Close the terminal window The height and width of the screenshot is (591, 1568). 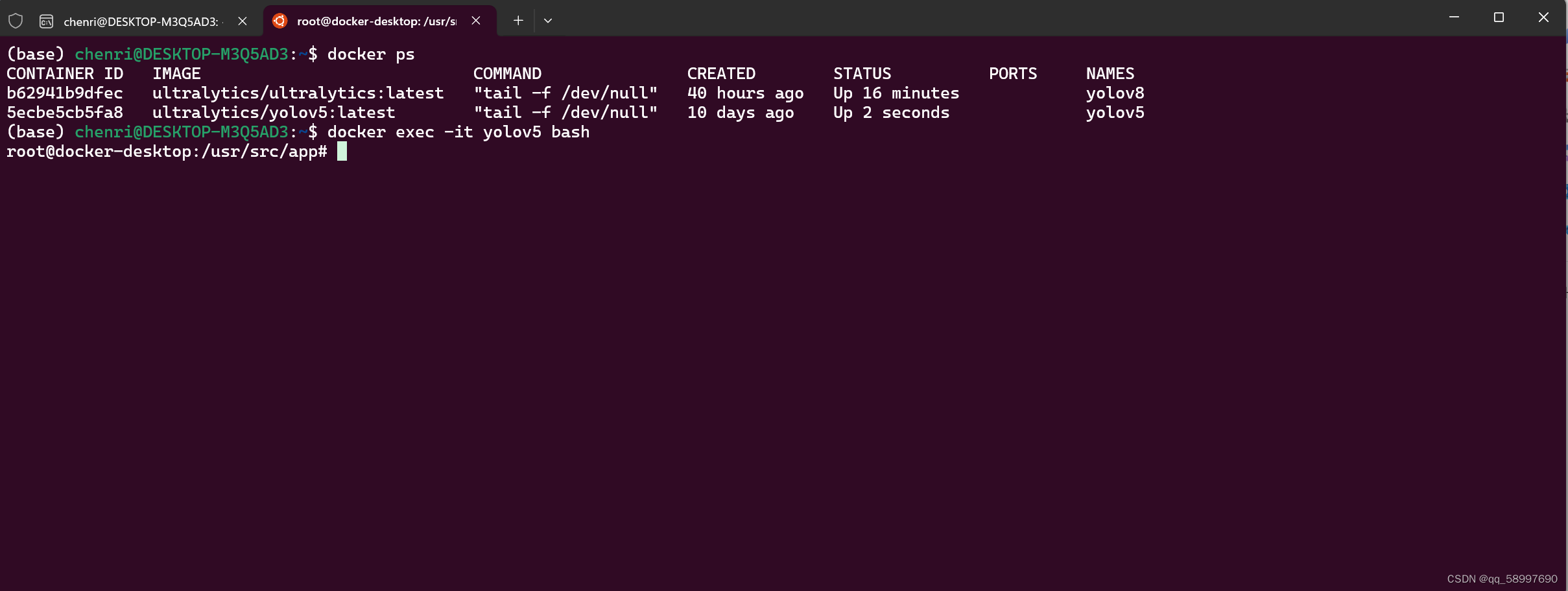click(1543, 17)
